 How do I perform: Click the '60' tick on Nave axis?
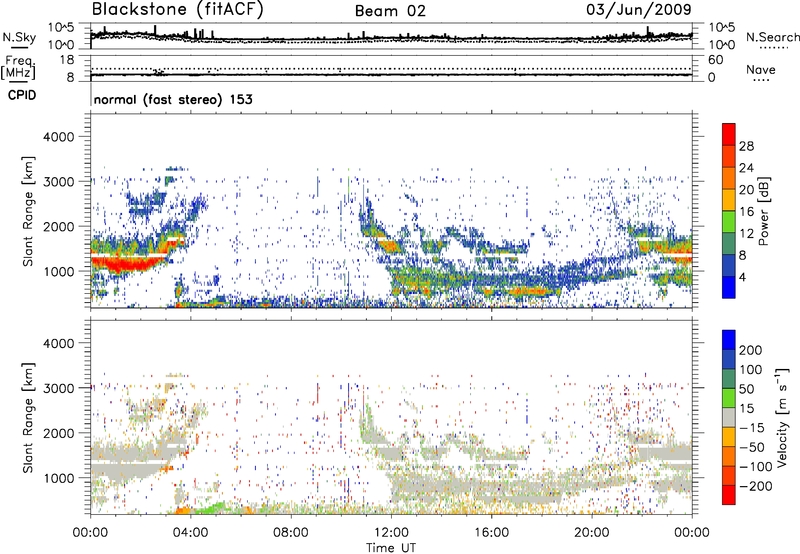715,60
